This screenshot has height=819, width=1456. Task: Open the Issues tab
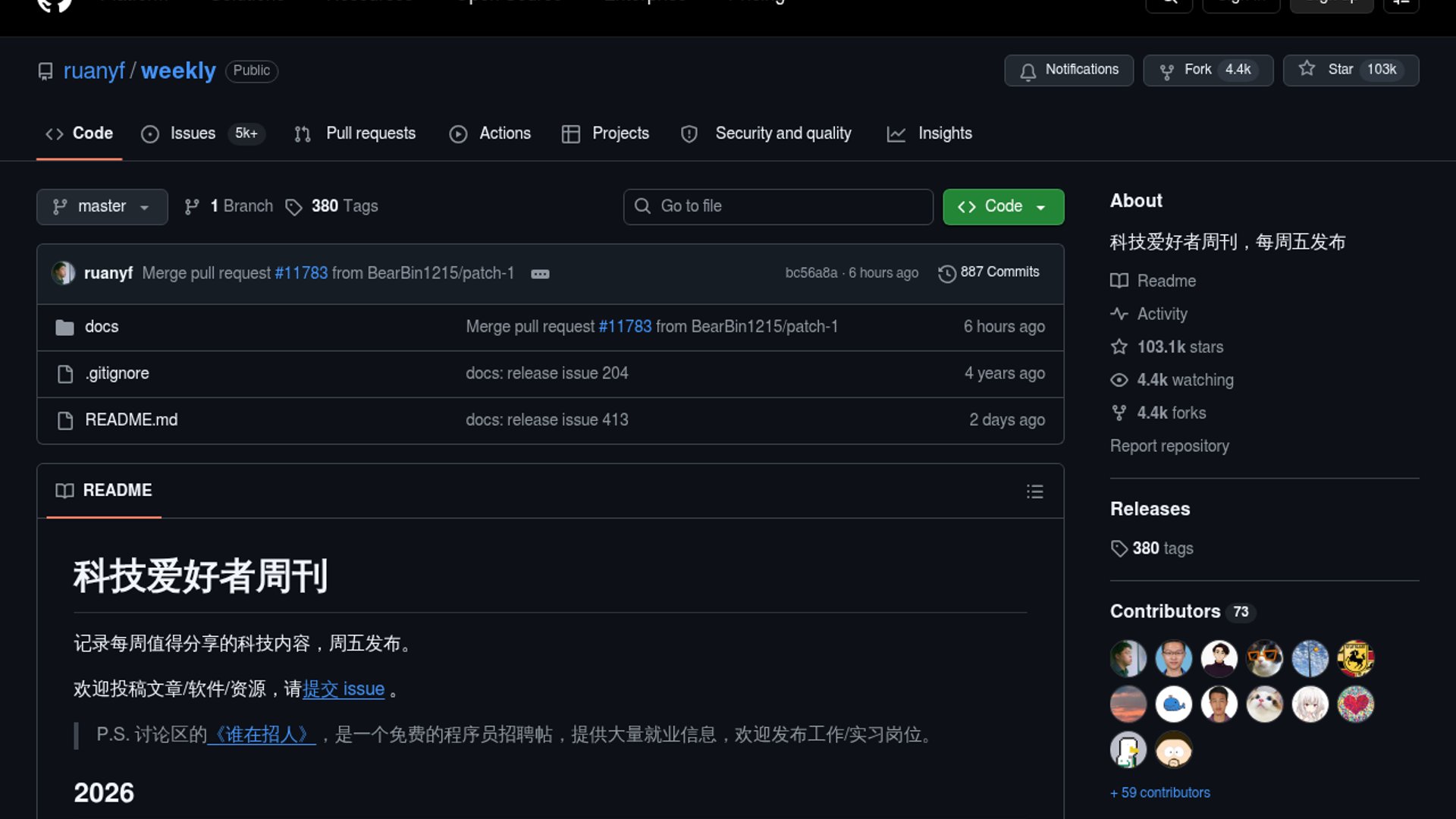pyautogui.click(x=202, y=133)
